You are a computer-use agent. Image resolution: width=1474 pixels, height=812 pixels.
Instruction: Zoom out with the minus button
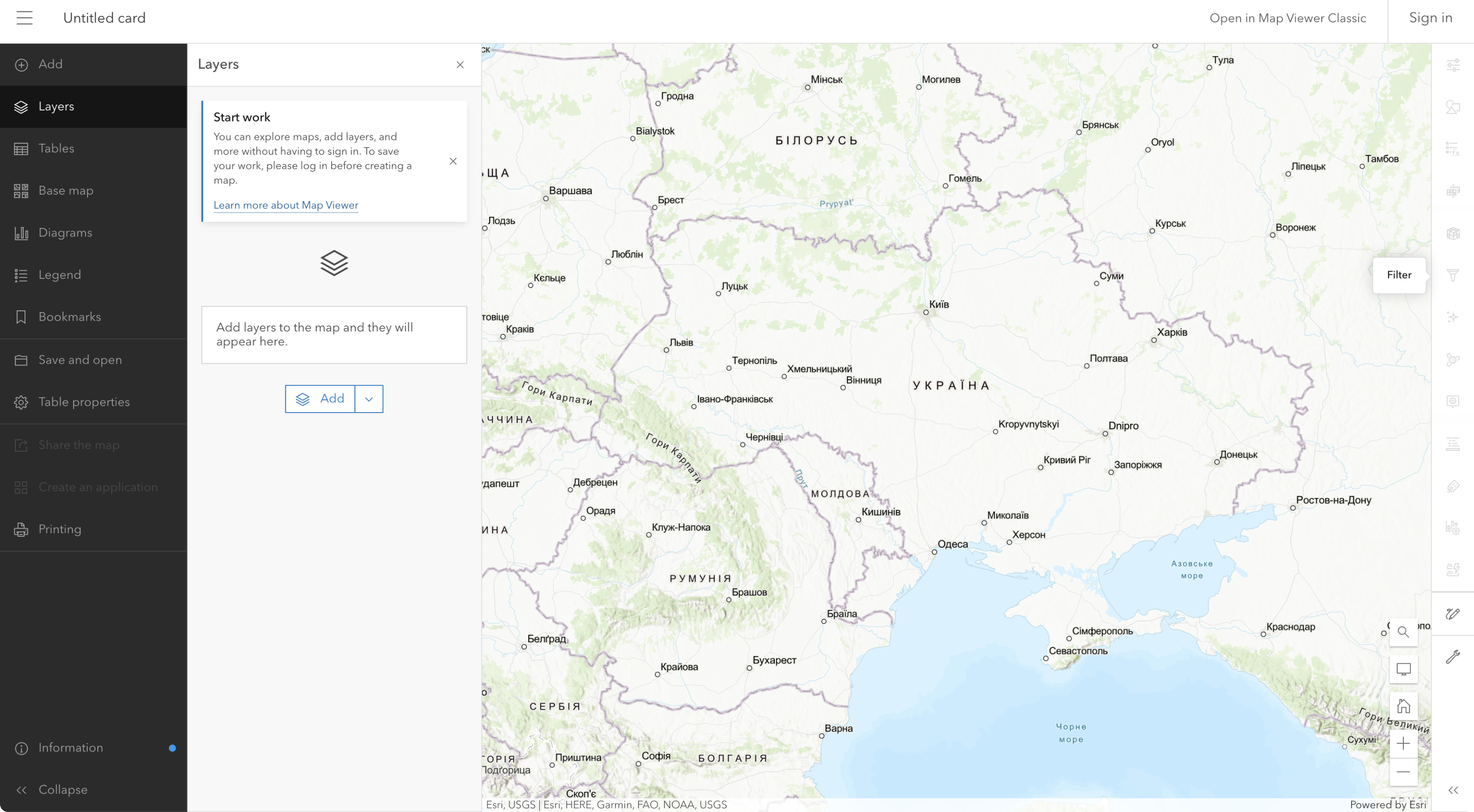1403,772
